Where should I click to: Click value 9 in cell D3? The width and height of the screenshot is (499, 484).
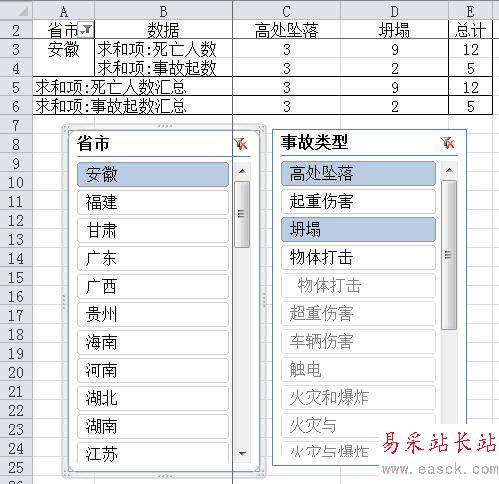(395, 49)
